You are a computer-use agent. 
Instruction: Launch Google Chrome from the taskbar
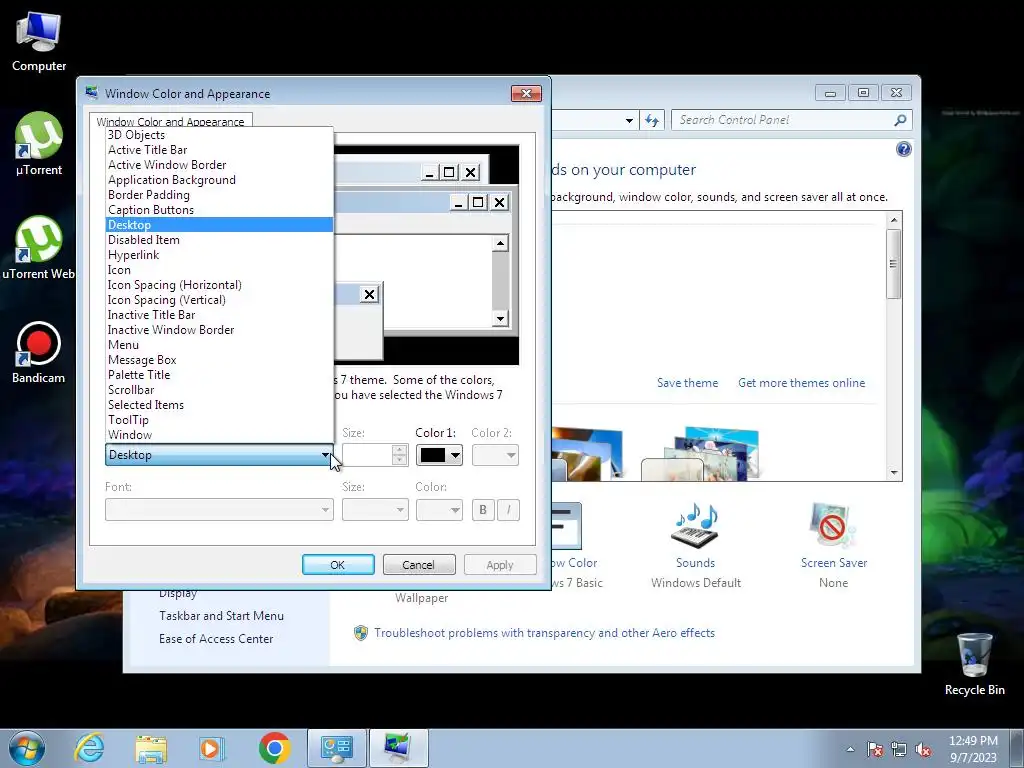[274, 748]
